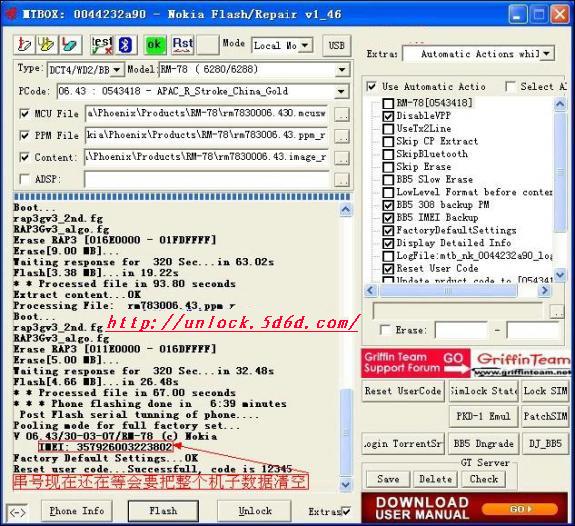
Task: Click the Lock SIM button
Action: [545, 391]
